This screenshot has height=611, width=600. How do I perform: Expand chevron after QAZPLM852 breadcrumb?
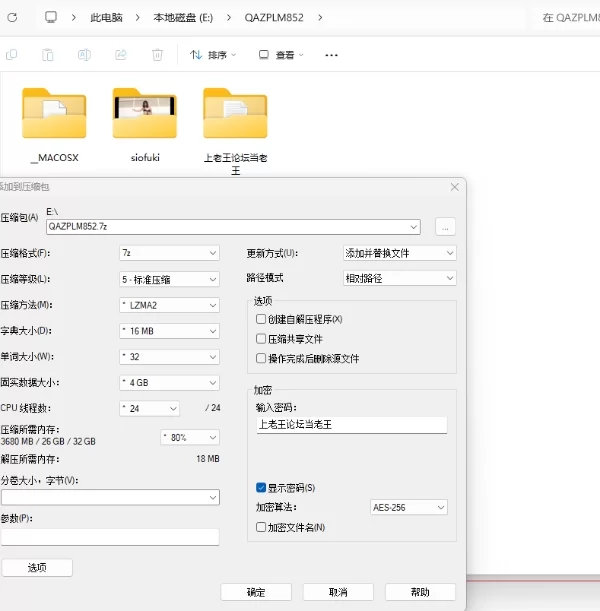pyautogui.click(x=320, y=18)
